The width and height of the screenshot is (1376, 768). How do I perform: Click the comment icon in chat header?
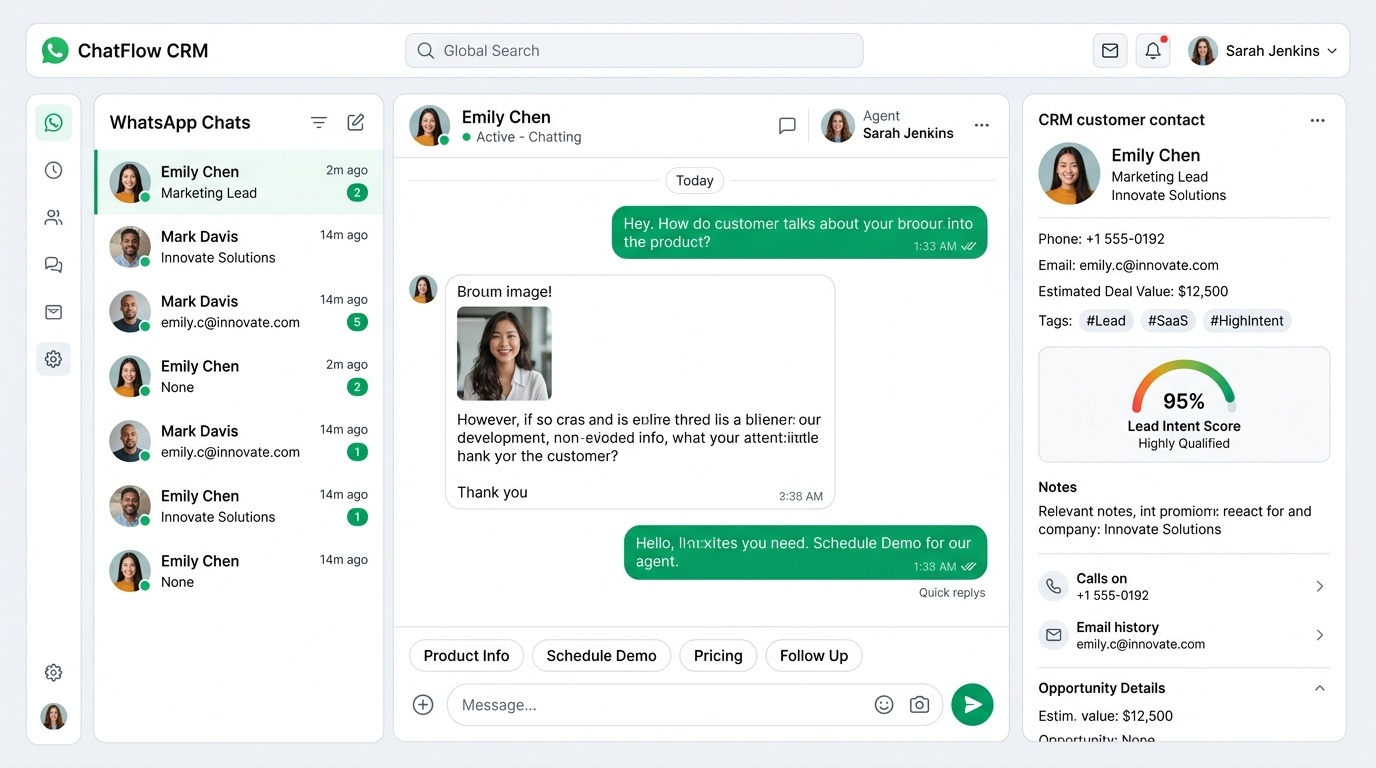click(787, 126)
